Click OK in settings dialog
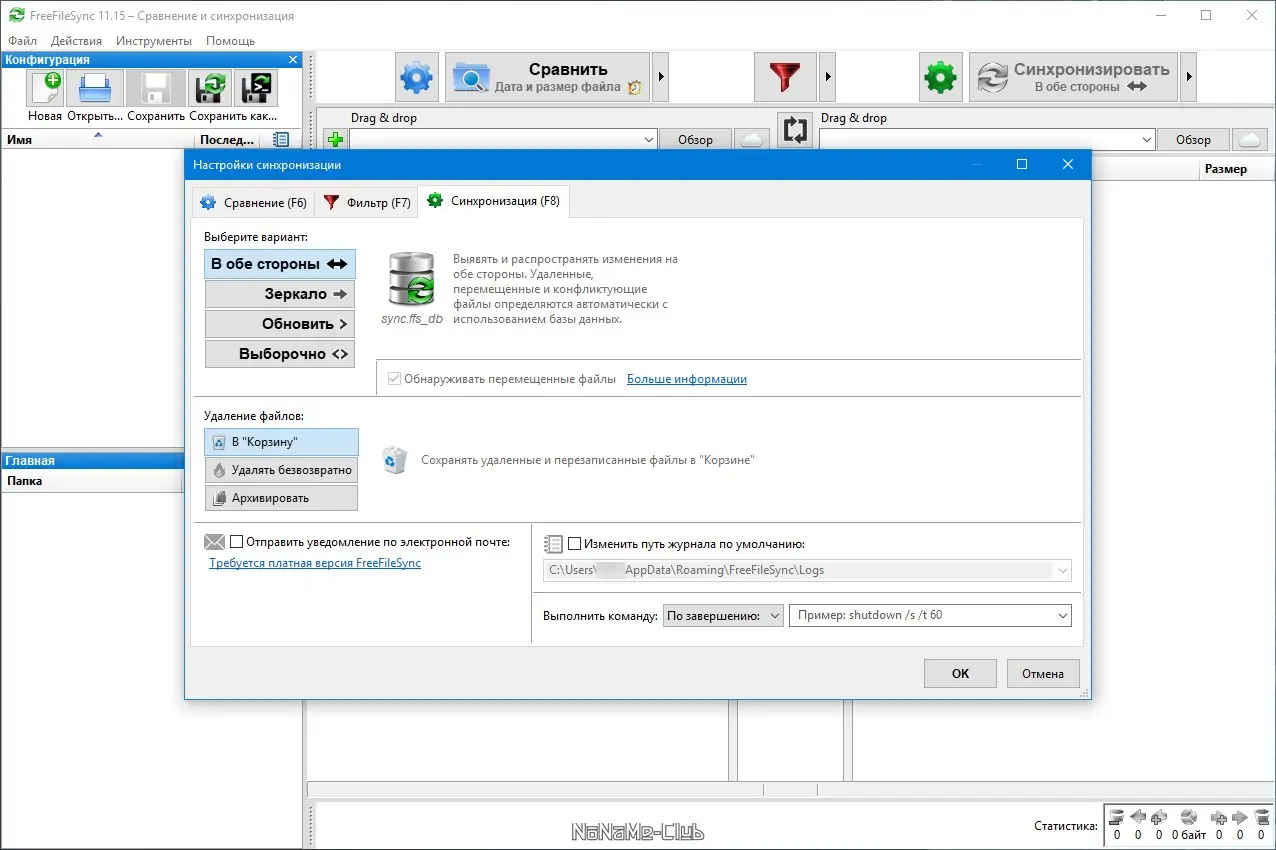The height and width of the screenshot is (850, 1276). click(960, 673)
